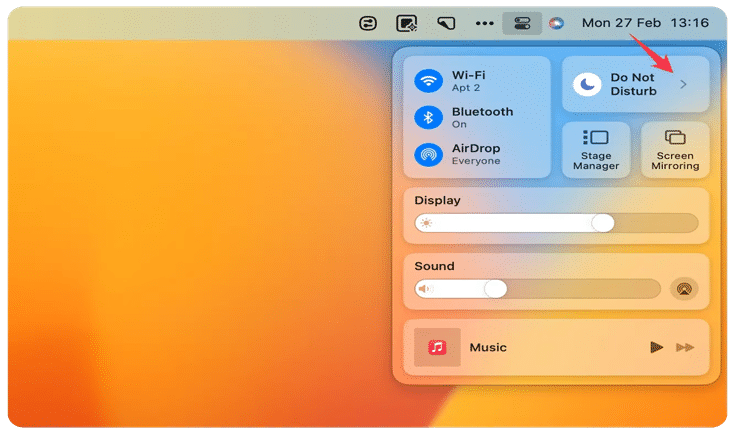This screenshot has height=434, width=735.
Task: Click the three-dots menu bar icon
Action: tap(484, 23)
